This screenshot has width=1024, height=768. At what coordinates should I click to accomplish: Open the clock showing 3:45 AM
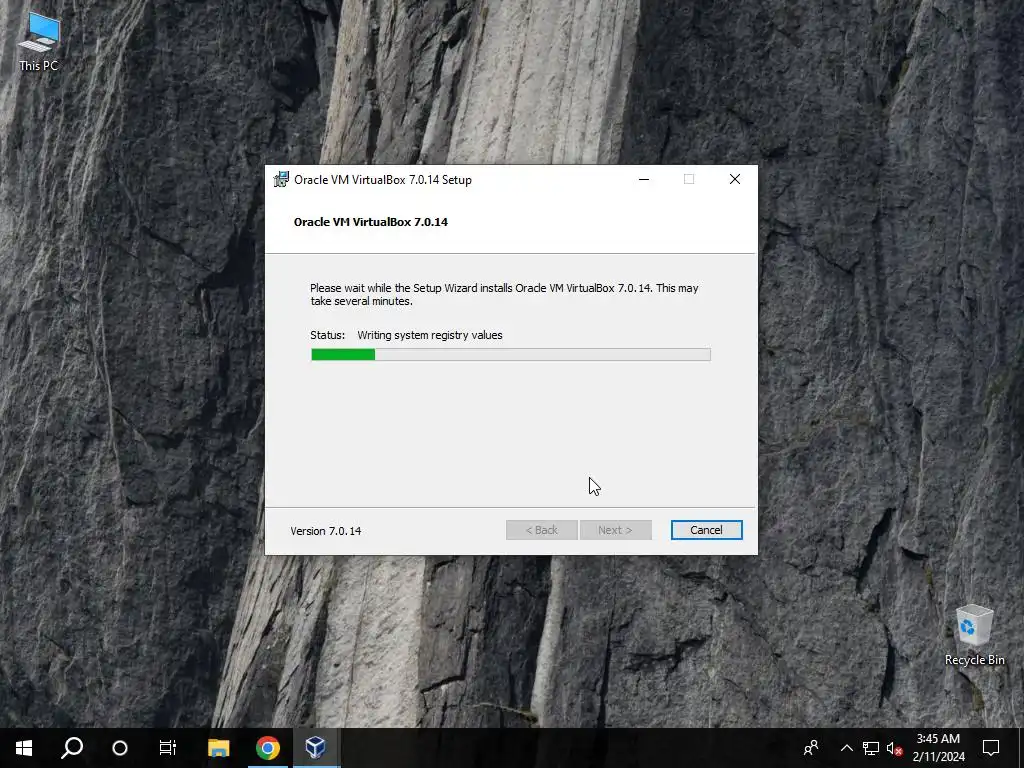tap(938, 748)
